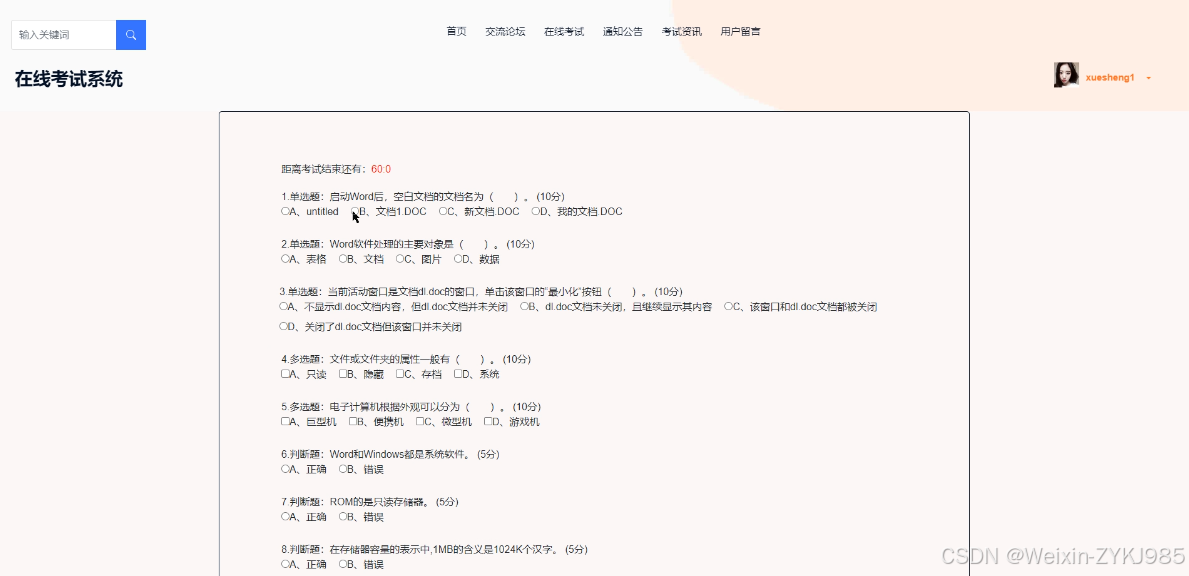1189x576 pixels.
Task: Click question 2 text about Word main object
Action: (408, 244)
